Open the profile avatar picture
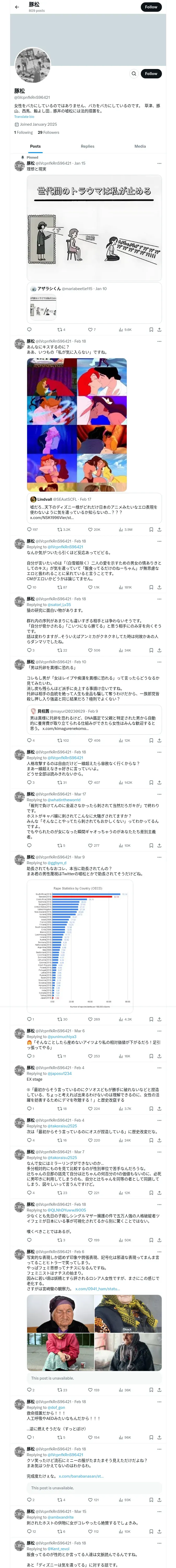This screenshot has height=1568, width=176. tap(32, 65)
